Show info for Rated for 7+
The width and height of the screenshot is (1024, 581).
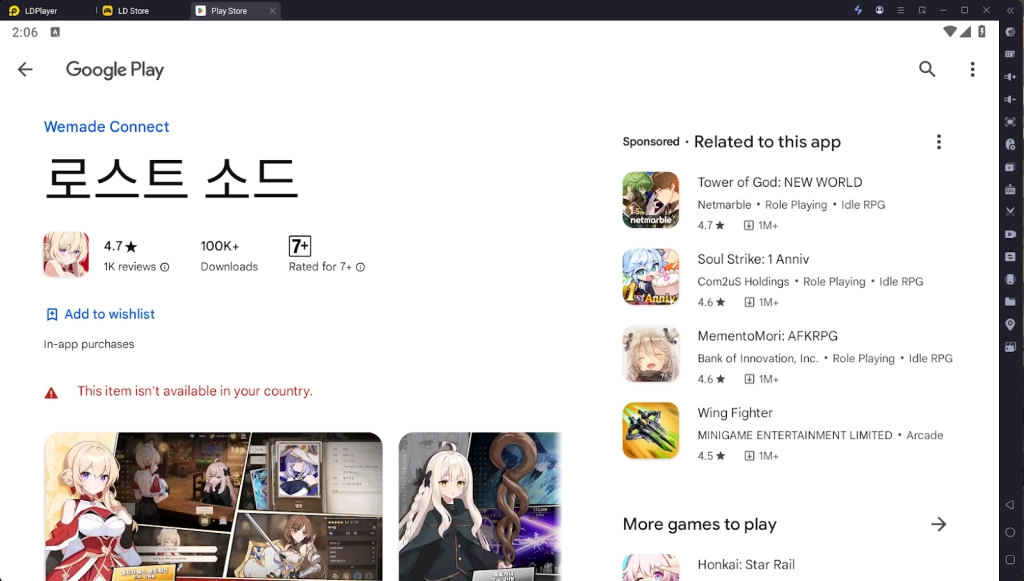tap(360, 267)
